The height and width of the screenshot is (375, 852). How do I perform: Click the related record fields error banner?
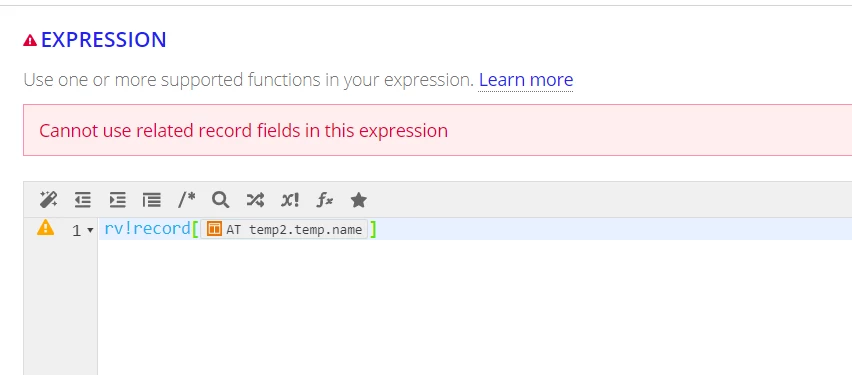437,130
